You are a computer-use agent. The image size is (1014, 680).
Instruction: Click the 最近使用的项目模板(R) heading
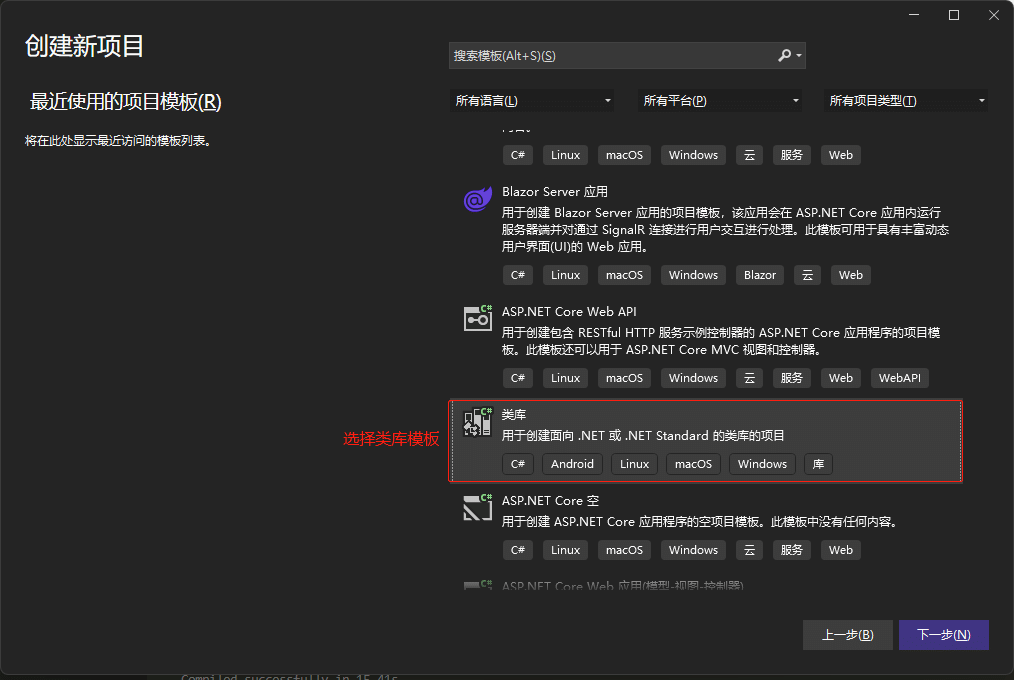coord(125,102)
